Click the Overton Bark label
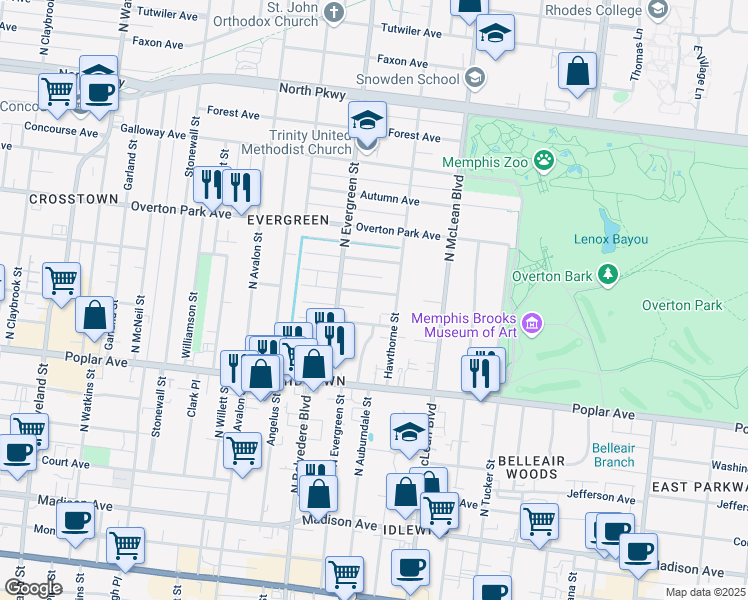Screen dimensions: 748x600 point(552,276)
